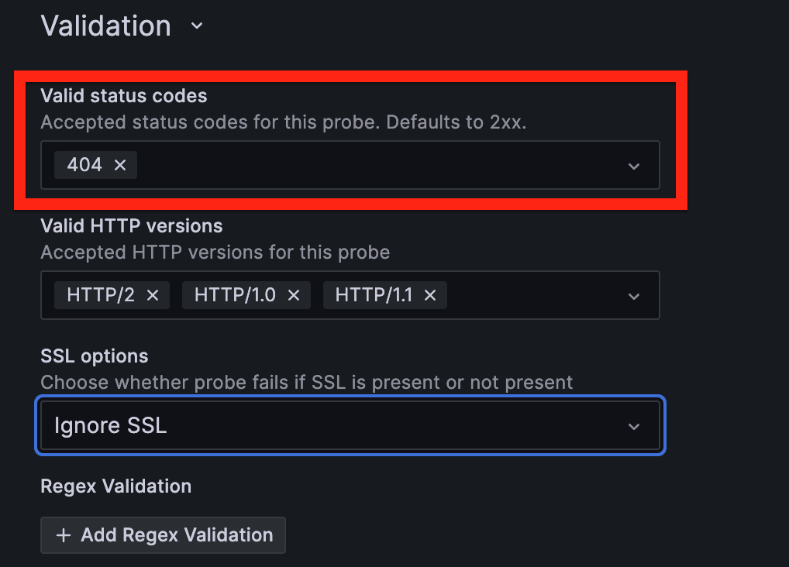Image resolution: width=789 pixels, height=567 pixels.
Task: Click the HTTP/2 tag label
Action: [101, 295]
